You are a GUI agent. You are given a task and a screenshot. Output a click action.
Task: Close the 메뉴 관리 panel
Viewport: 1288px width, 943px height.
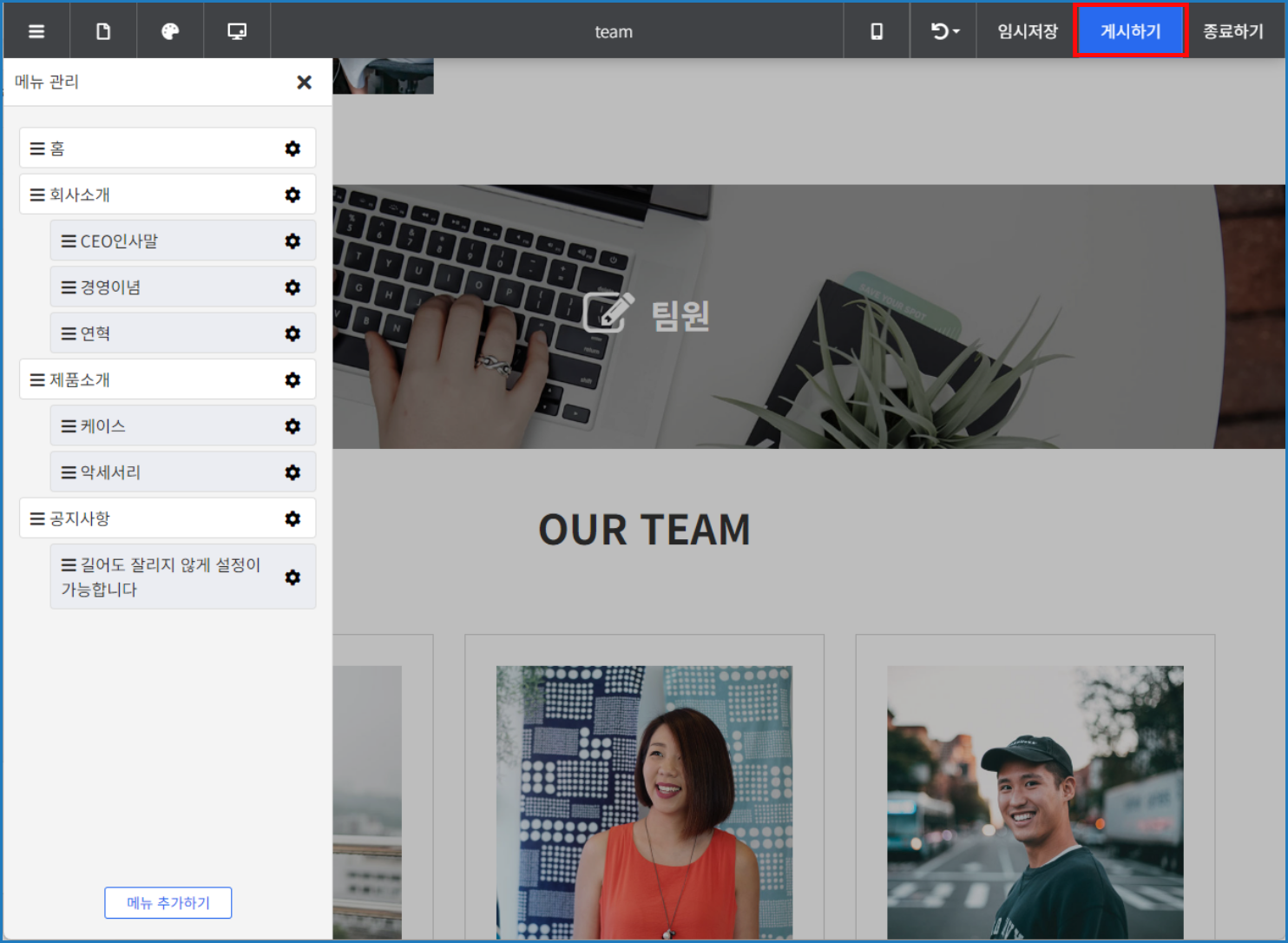click(304, 82)
